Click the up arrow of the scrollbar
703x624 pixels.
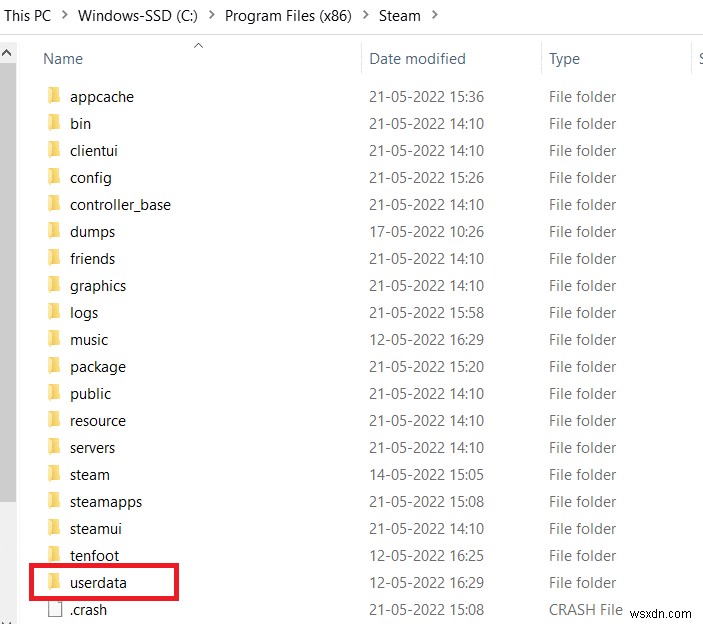(x=7, y=53)
